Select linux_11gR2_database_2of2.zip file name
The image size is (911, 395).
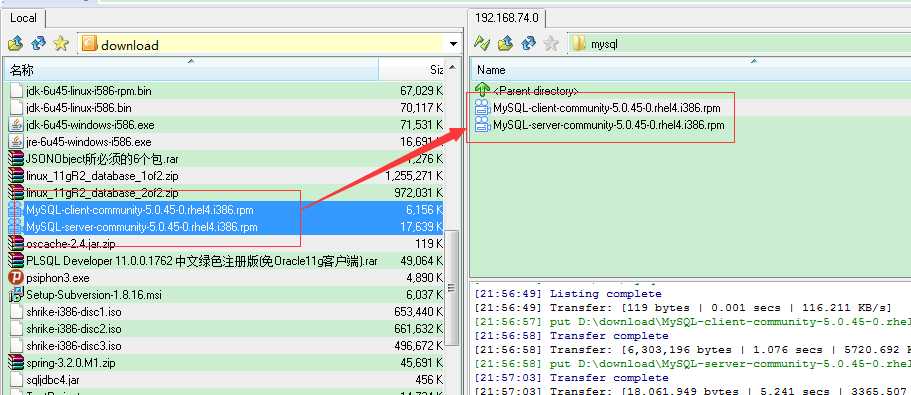(102, 192)
